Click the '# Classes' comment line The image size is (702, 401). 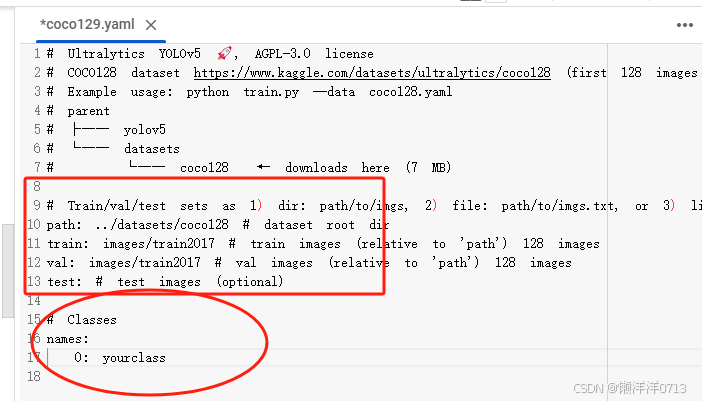coord(81,320)
